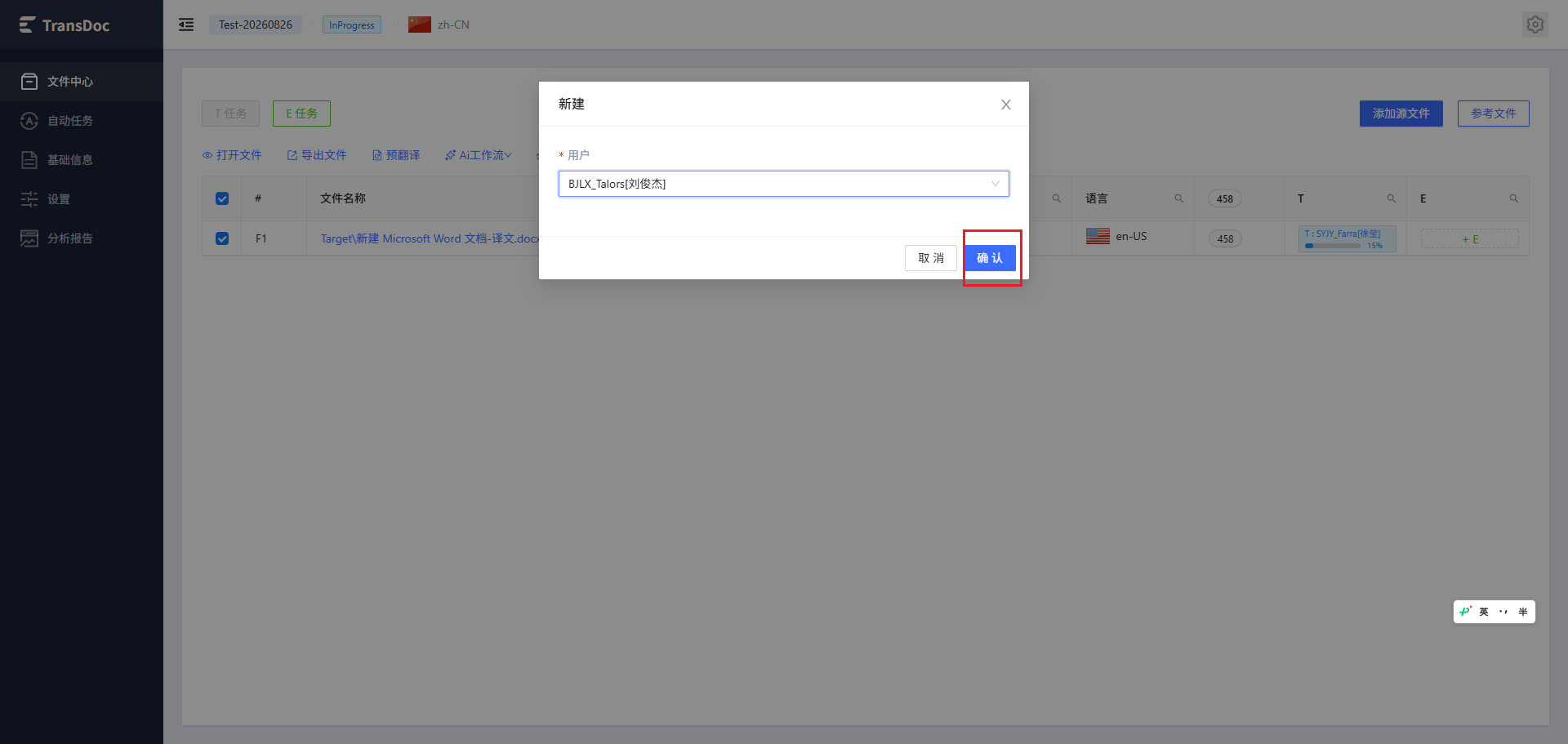
Task: Open 基础信息 in sidebar
Action: point(82,160)
